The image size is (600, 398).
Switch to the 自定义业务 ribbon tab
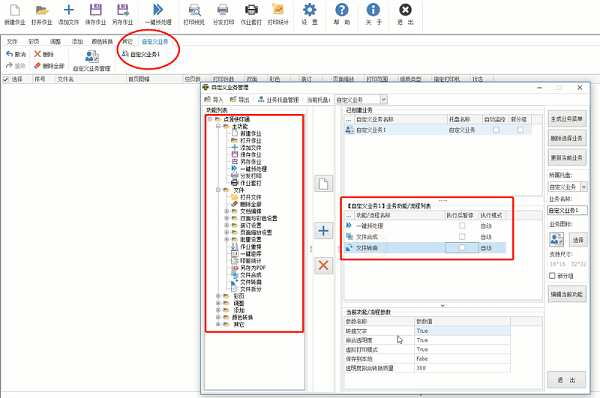point(155,41)
